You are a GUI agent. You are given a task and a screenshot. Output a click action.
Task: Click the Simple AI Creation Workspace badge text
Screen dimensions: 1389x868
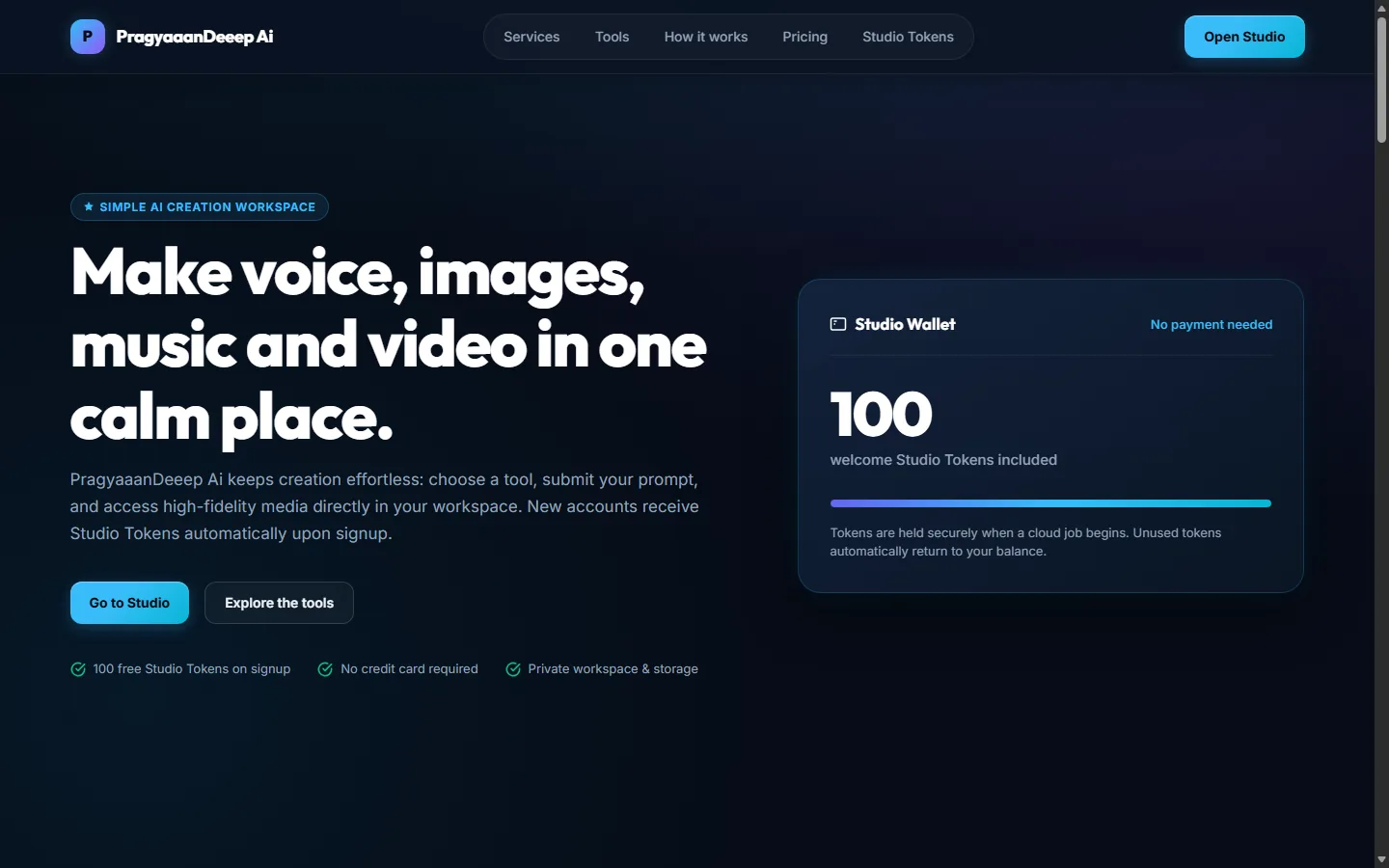coord(207,206)
